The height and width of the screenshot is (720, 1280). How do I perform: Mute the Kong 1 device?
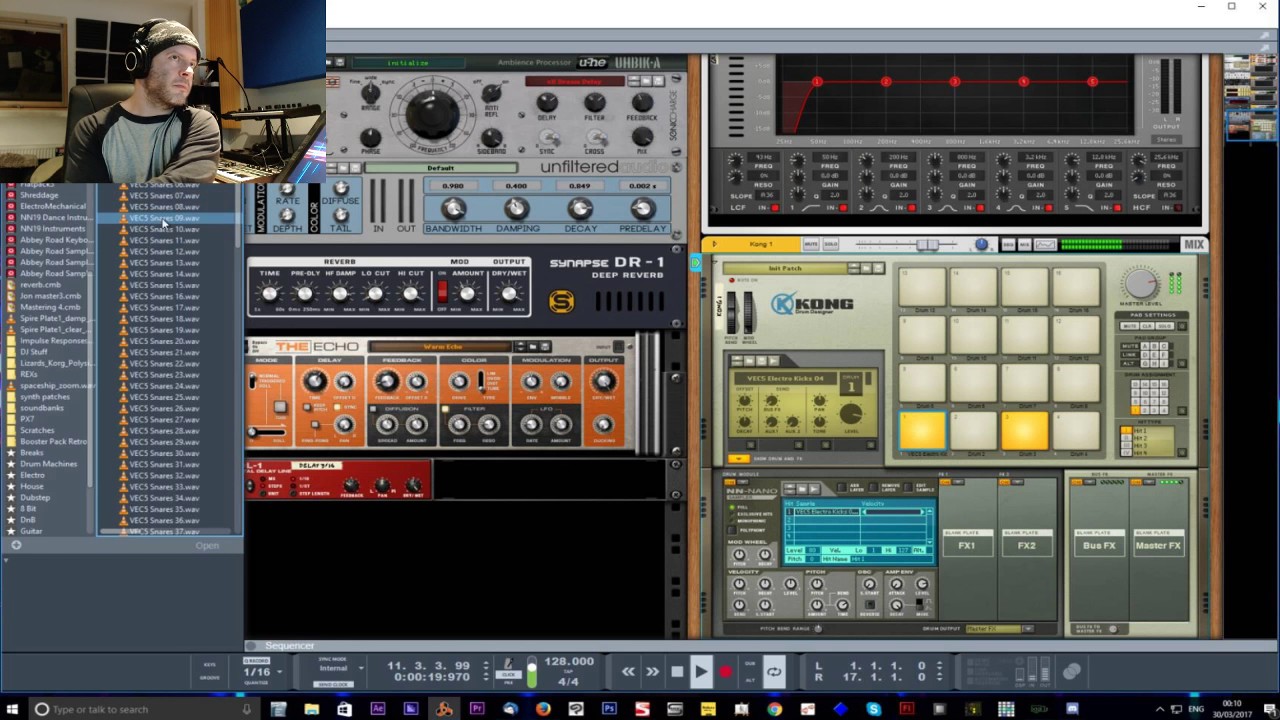pyautogui.click(x=811, y=244)
